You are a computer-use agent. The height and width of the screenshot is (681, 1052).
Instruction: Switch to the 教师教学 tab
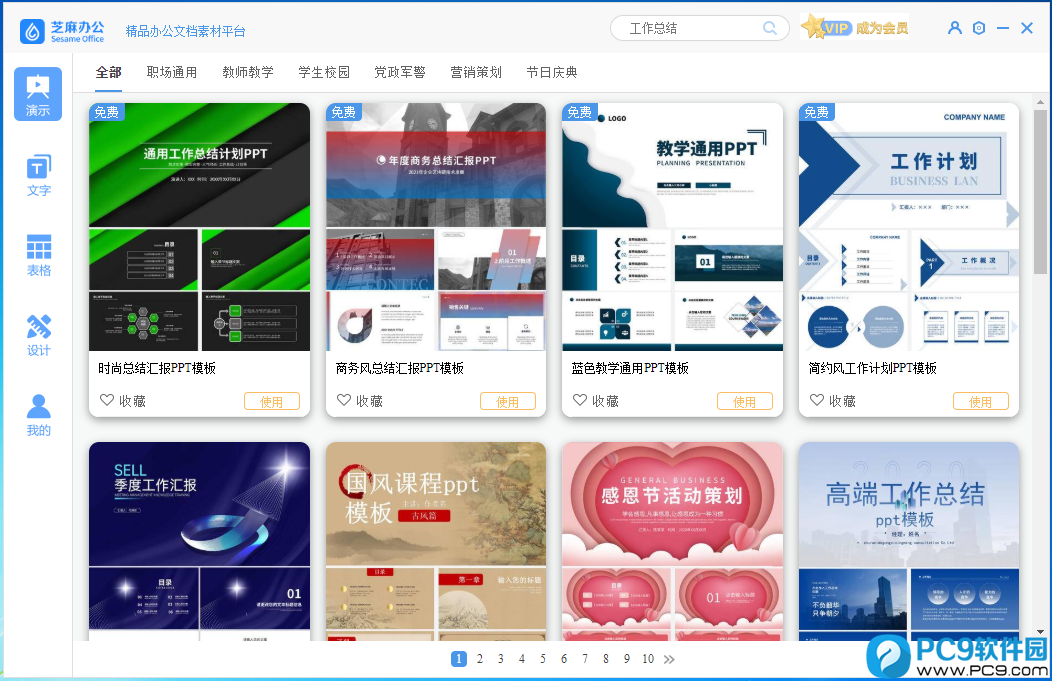pos(248,72)
